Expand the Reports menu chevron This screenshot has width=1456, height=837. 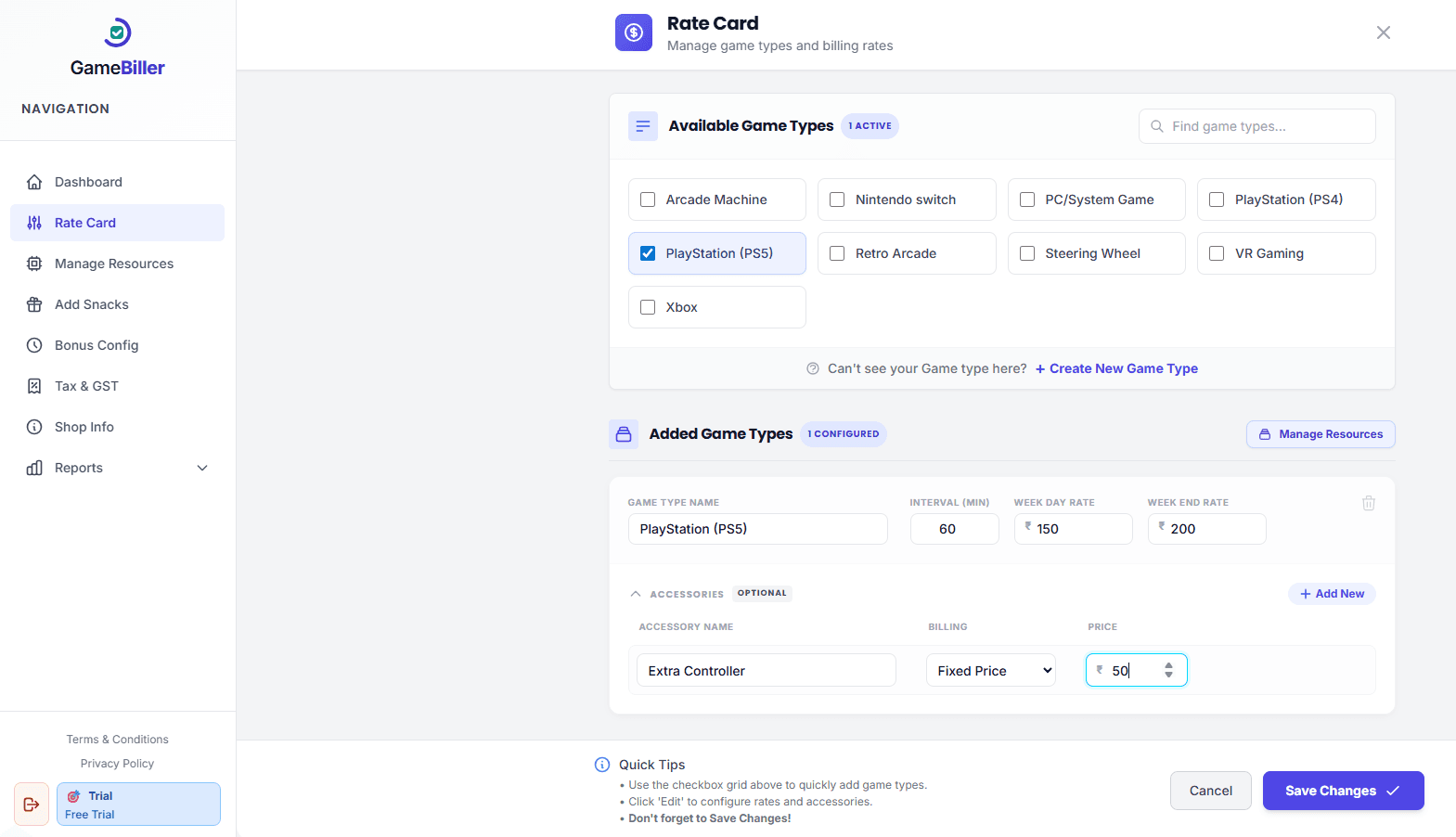tap(202, 468)
